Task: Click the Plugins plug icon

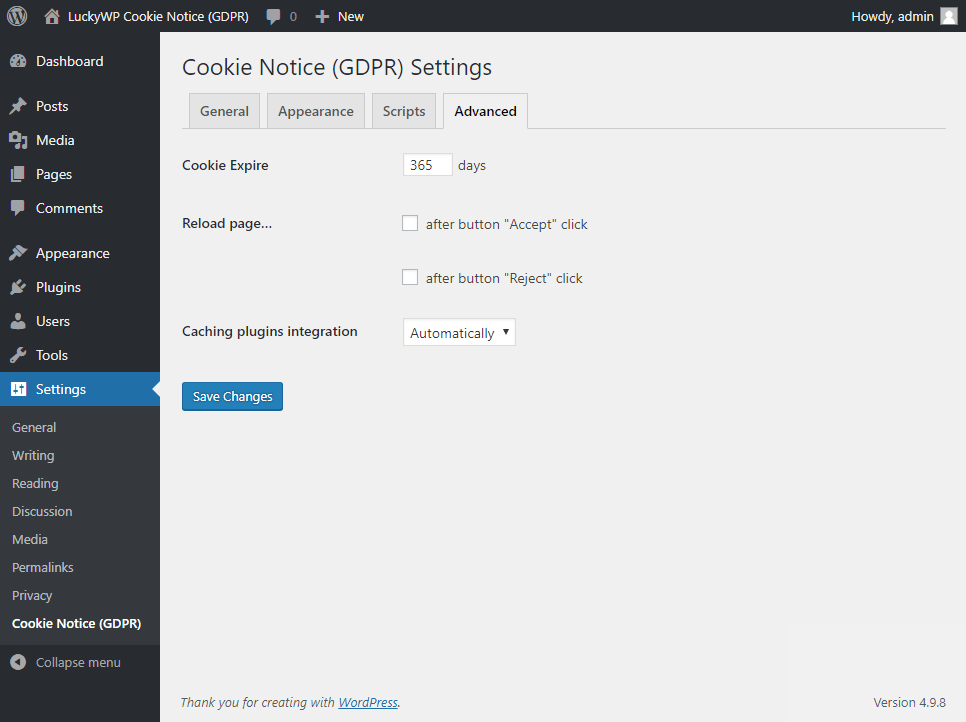Action: click(x=18, y=287)
